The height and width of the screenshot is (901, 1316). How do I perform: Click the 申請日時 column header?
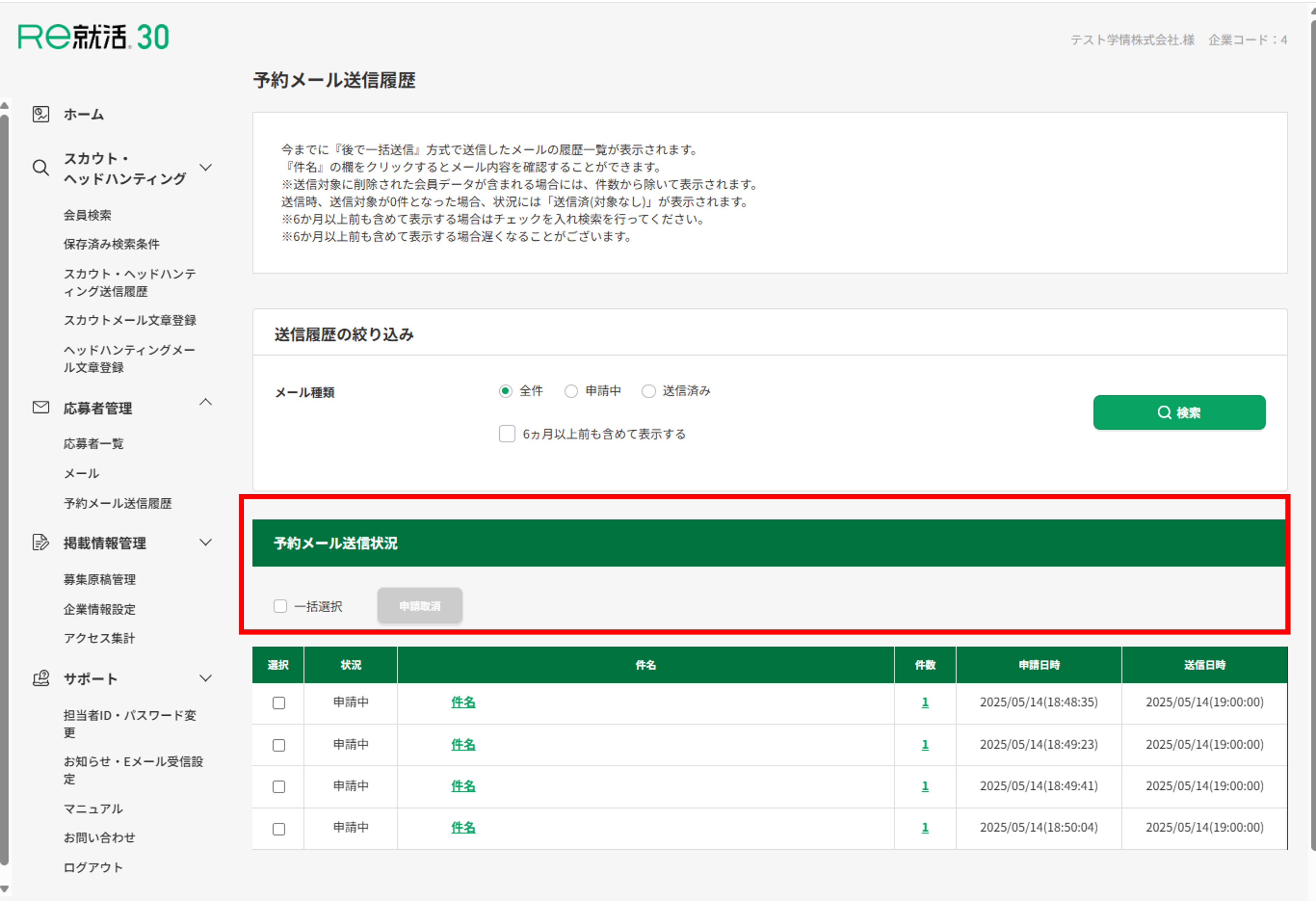[x=1039, y=665]
